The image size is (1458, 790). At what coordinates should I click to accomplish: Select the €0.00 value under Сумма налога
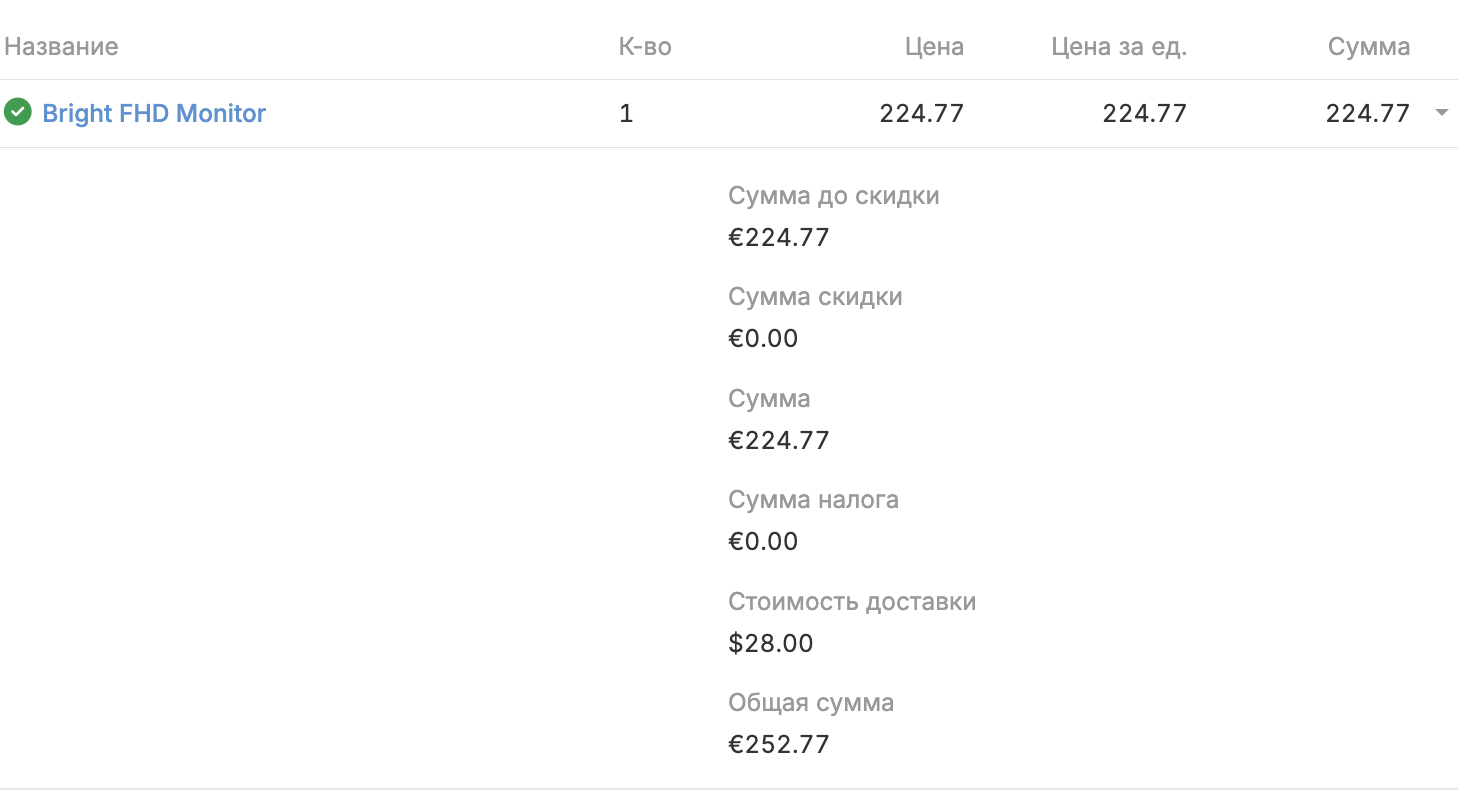coord(763,541)
